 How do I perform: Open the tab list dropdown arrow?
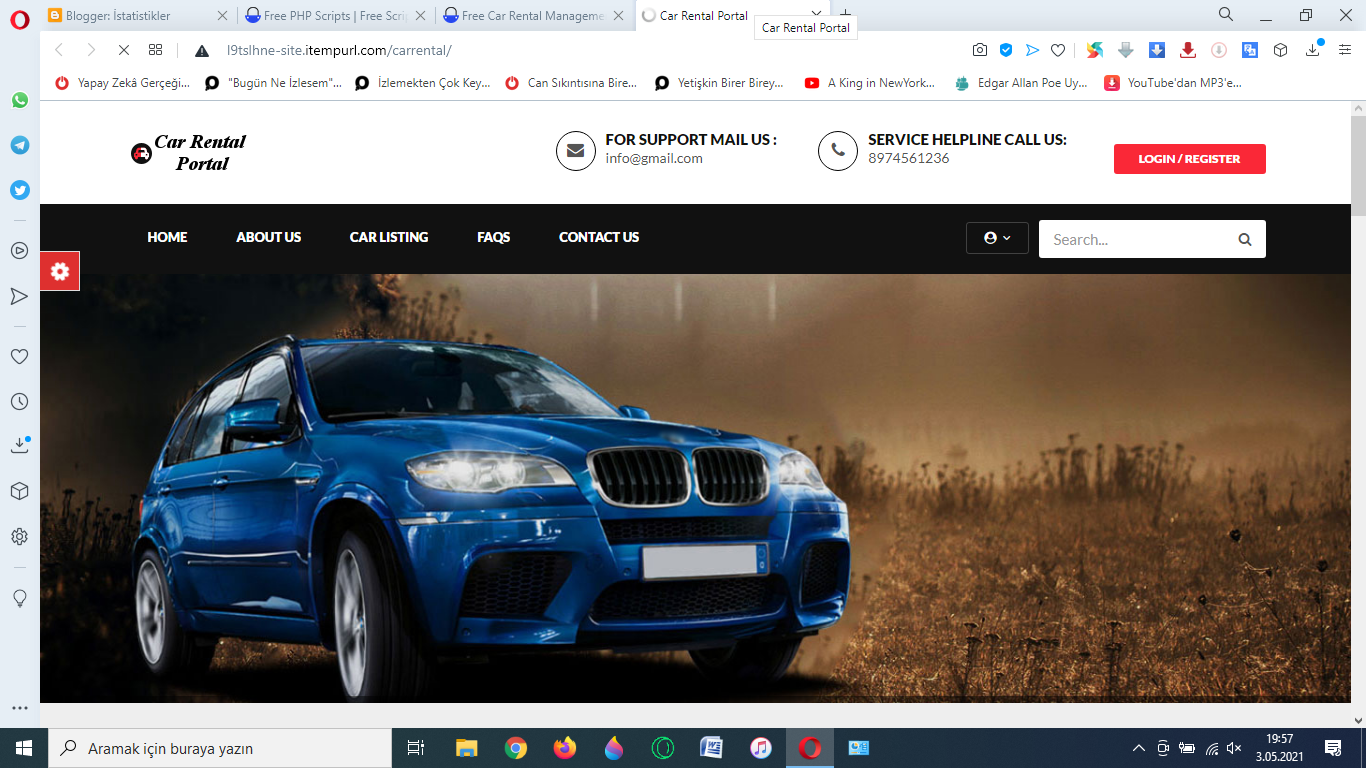[x=815, y=16]
